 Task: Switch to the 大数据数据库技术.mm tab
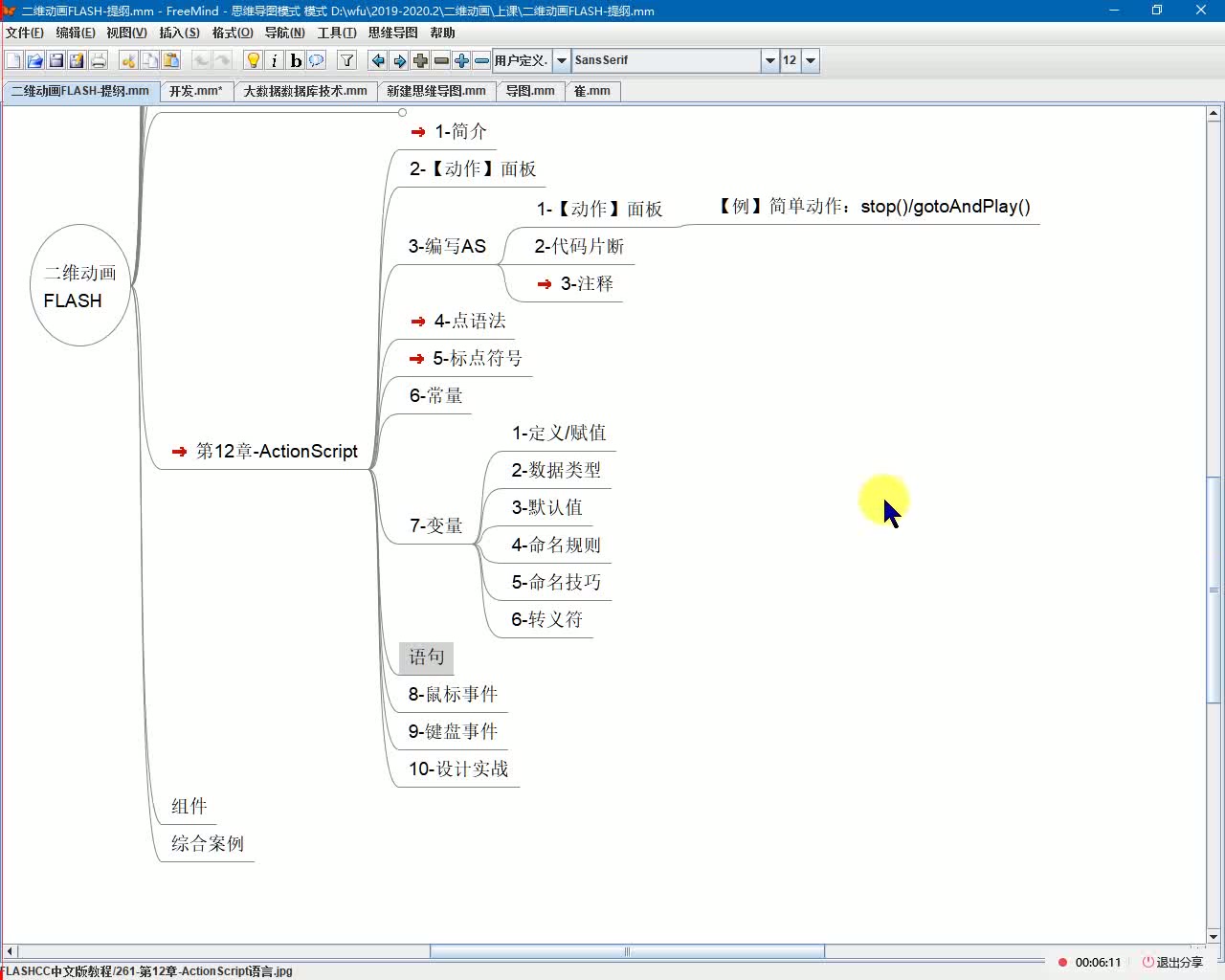click(x=305, y=91)
